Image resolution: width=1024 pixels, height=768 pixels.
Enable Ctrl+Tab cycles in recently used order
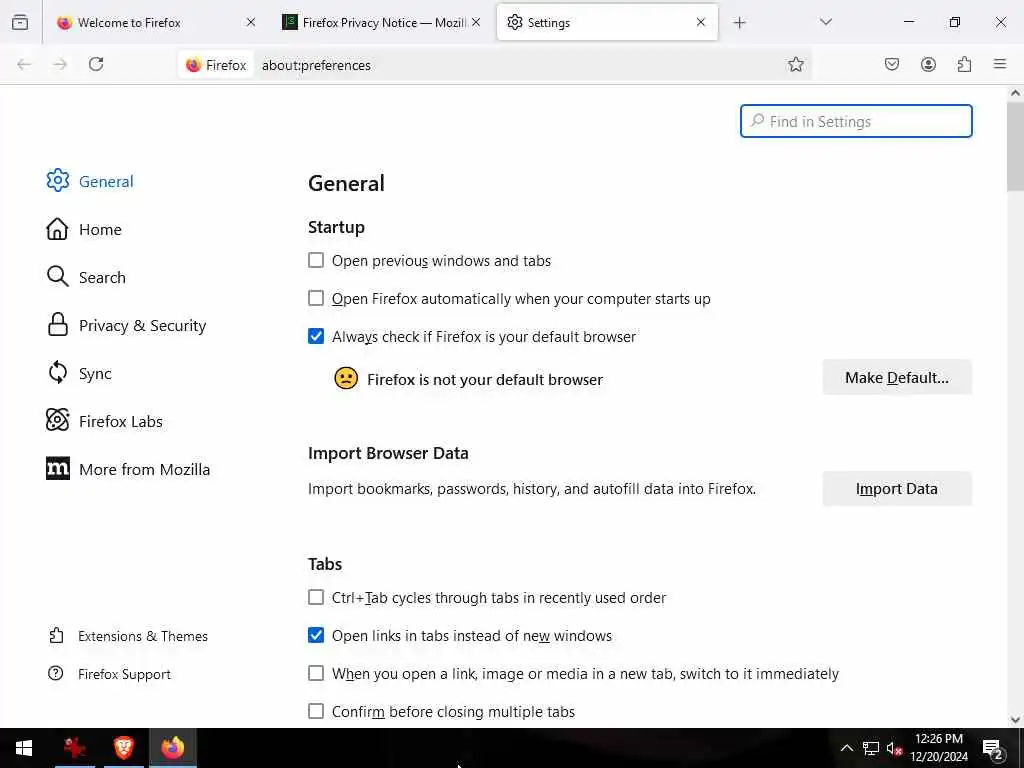click(x=316, y=598)
